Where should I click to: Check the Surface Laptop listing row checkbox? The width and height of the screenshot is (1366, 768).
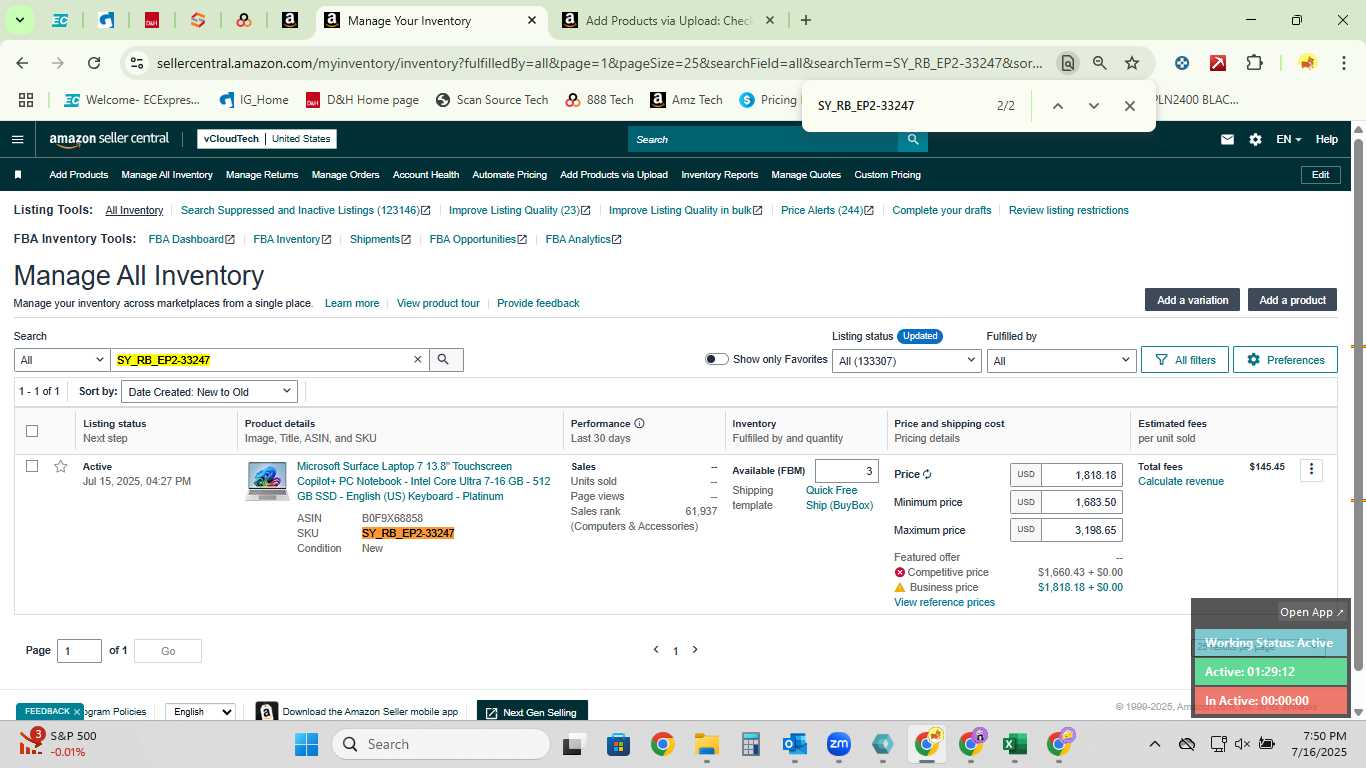tap(32, 466)
